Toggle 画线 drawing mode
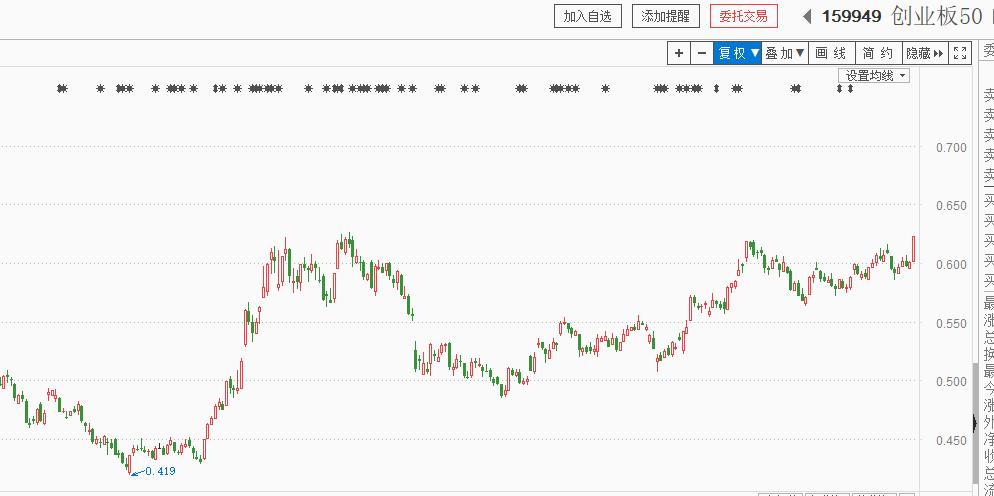Image resolution: width=994 pixels, height=496 pixels. [831, 53]
